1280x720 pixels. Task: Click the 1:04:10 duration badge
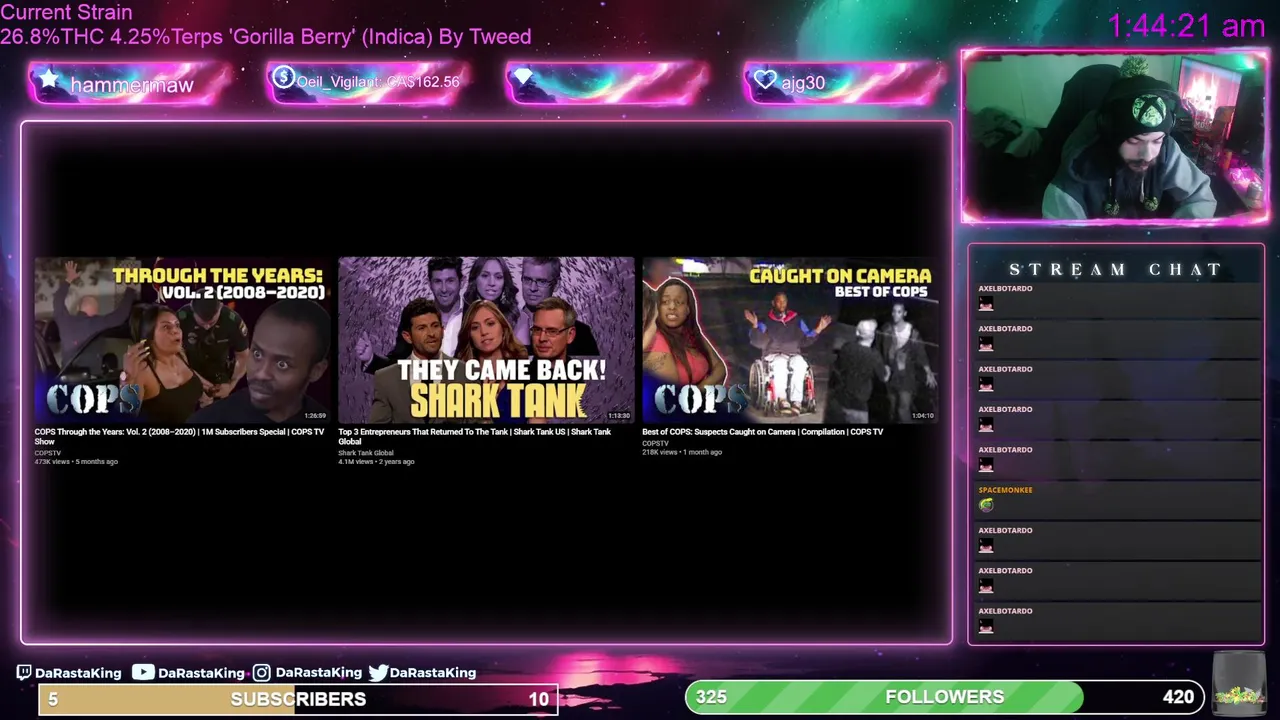click(922, 415)
